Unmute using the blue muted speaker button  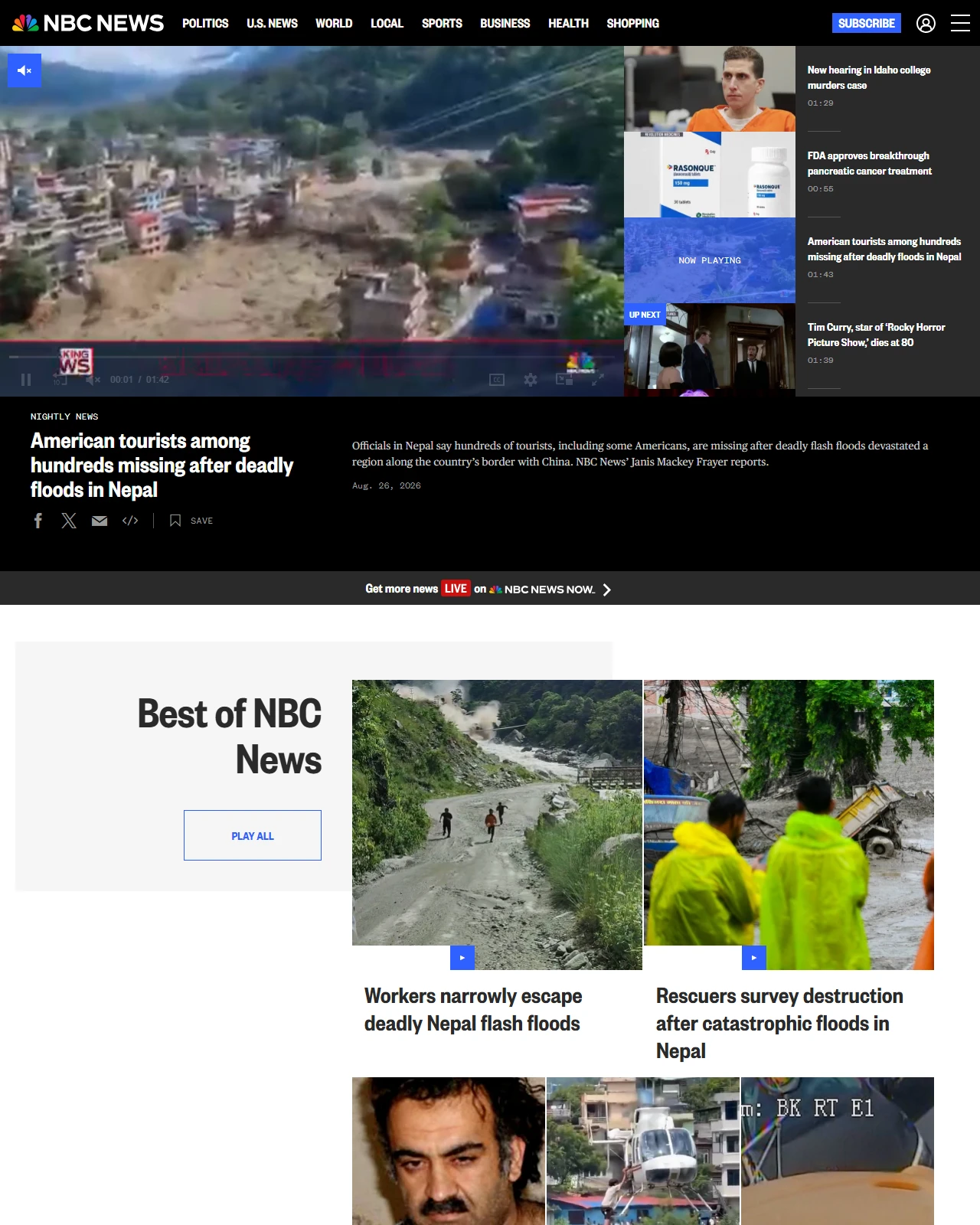pyautogui.click(x=24, y=70)
